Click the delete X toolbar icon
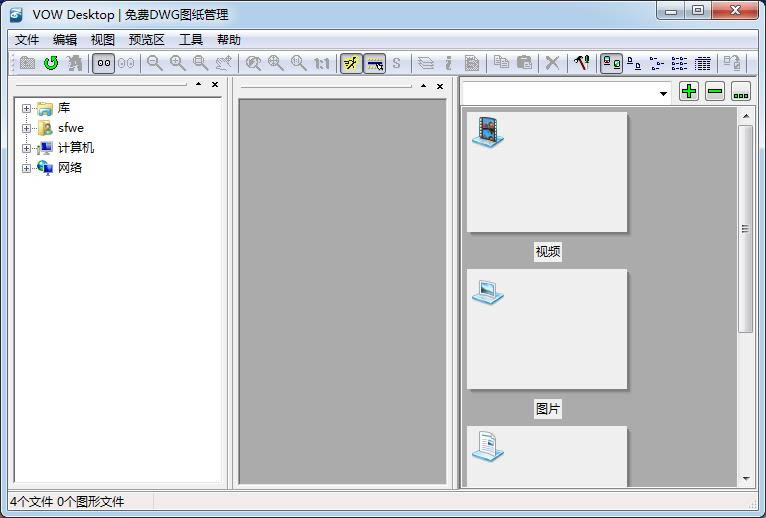 (x=553, y=63)
